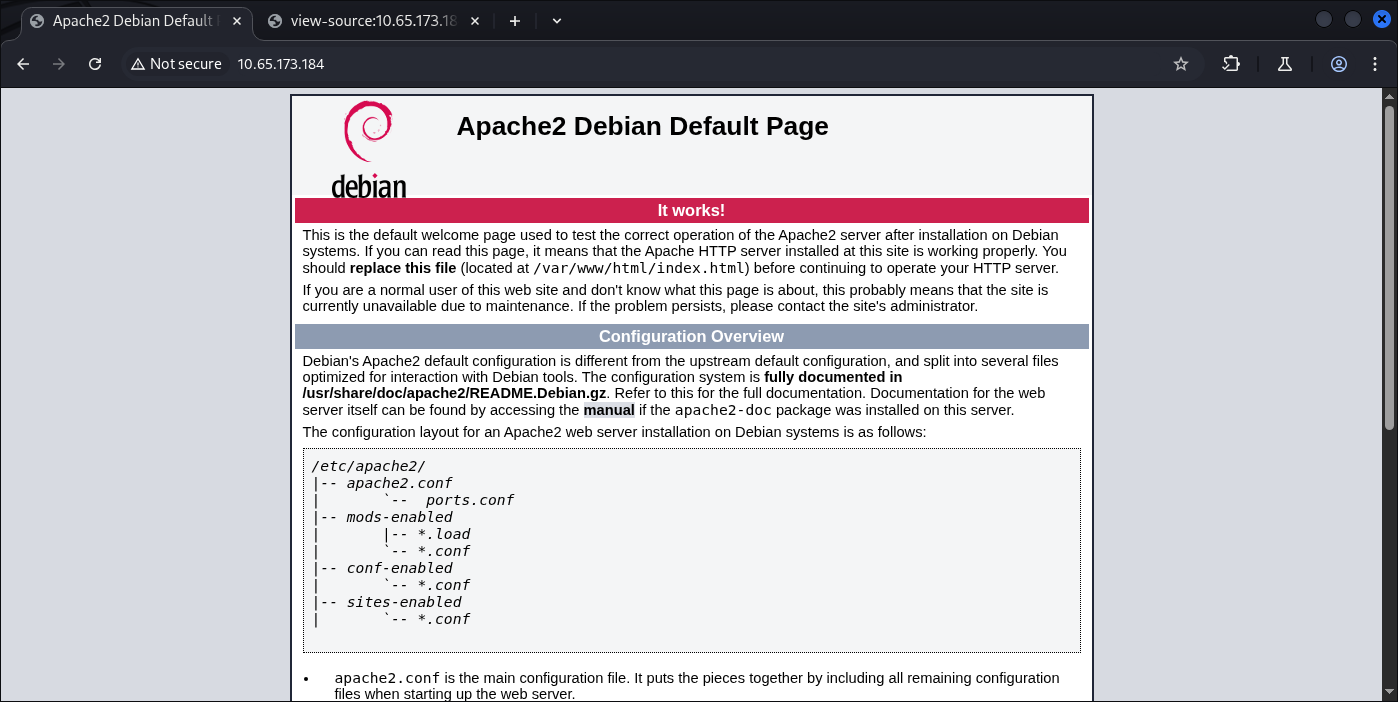Click the 'It works!' red banner
Viewport: 1398px width, 702px height.
(691, 210)
